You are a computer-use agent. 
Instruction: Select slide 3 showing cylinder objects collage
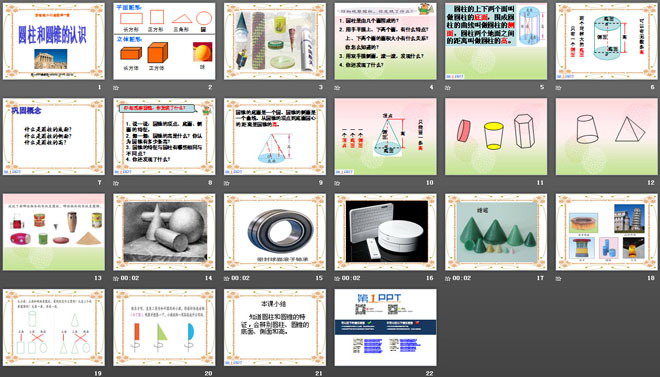pyautogui.click(x=275, y=41)
